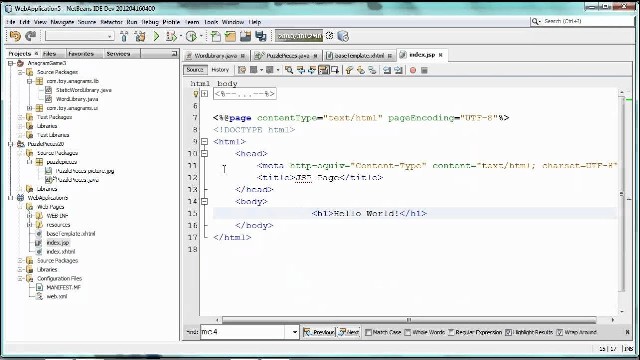Click Shift Line Right icon
Viewport: 640px width, 360px height.
tap(398, 70)
